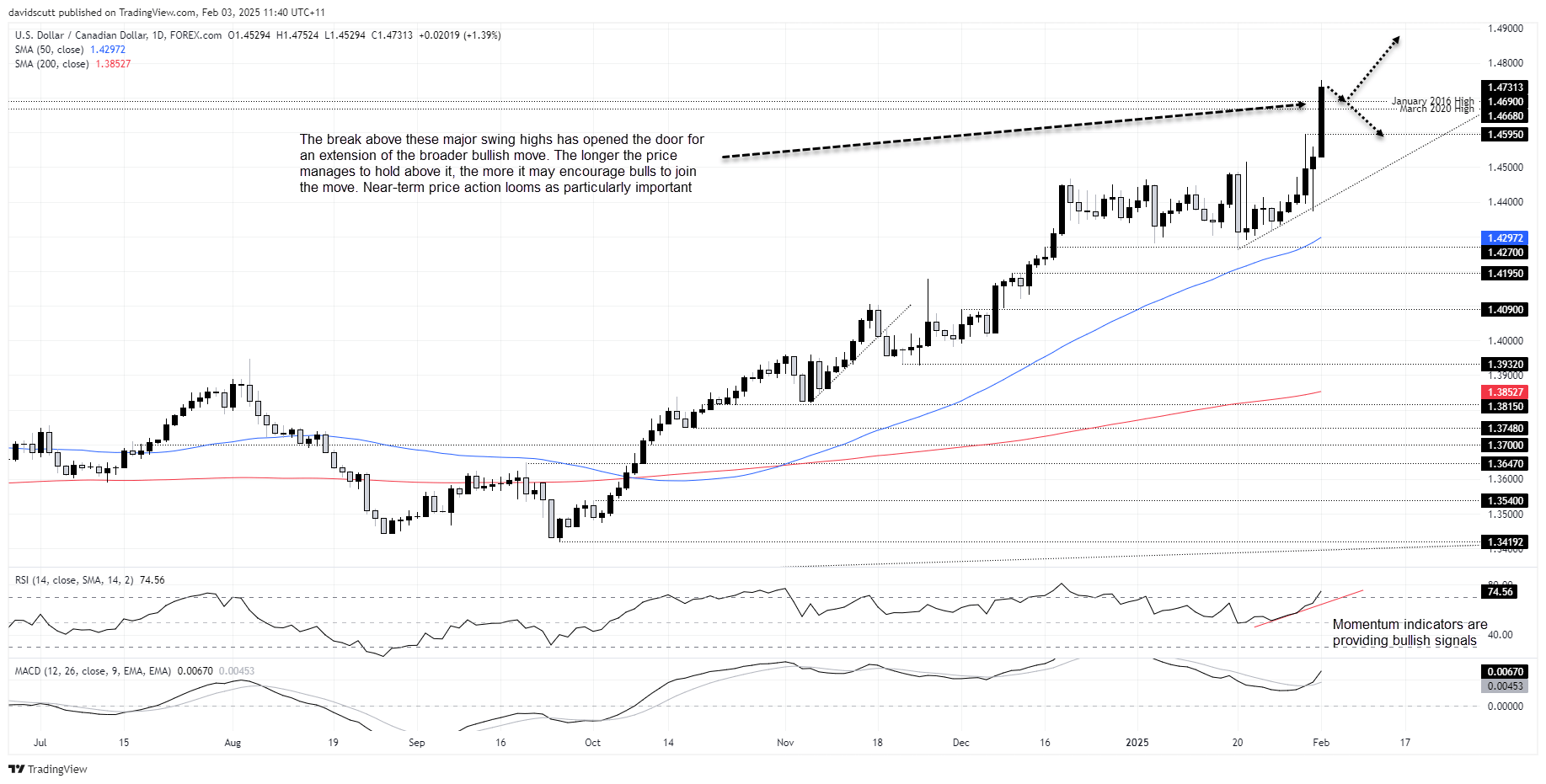The width and height of the screenshot is (1546, 784).
Task: Select the 1.46900 price level label
Action: (1504, 102)
